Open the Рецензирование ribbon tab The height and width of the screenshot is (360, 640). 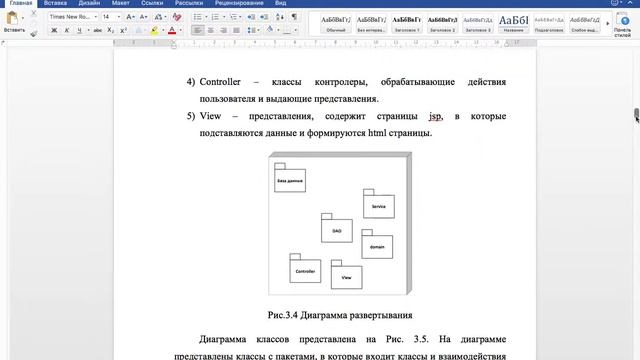[239, 3]
